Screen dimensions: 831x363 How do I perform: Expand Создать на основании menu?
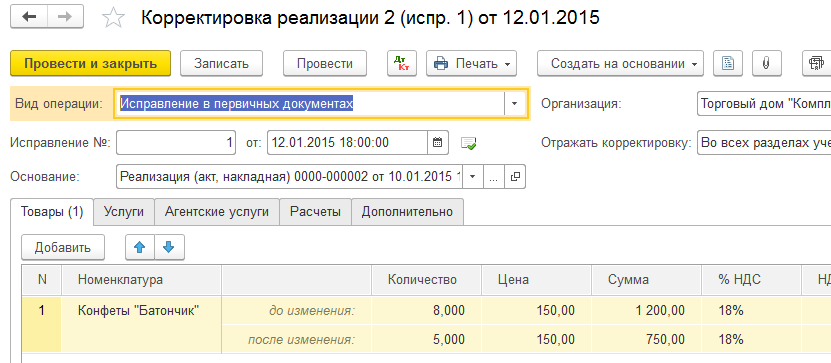click(621, 64)
